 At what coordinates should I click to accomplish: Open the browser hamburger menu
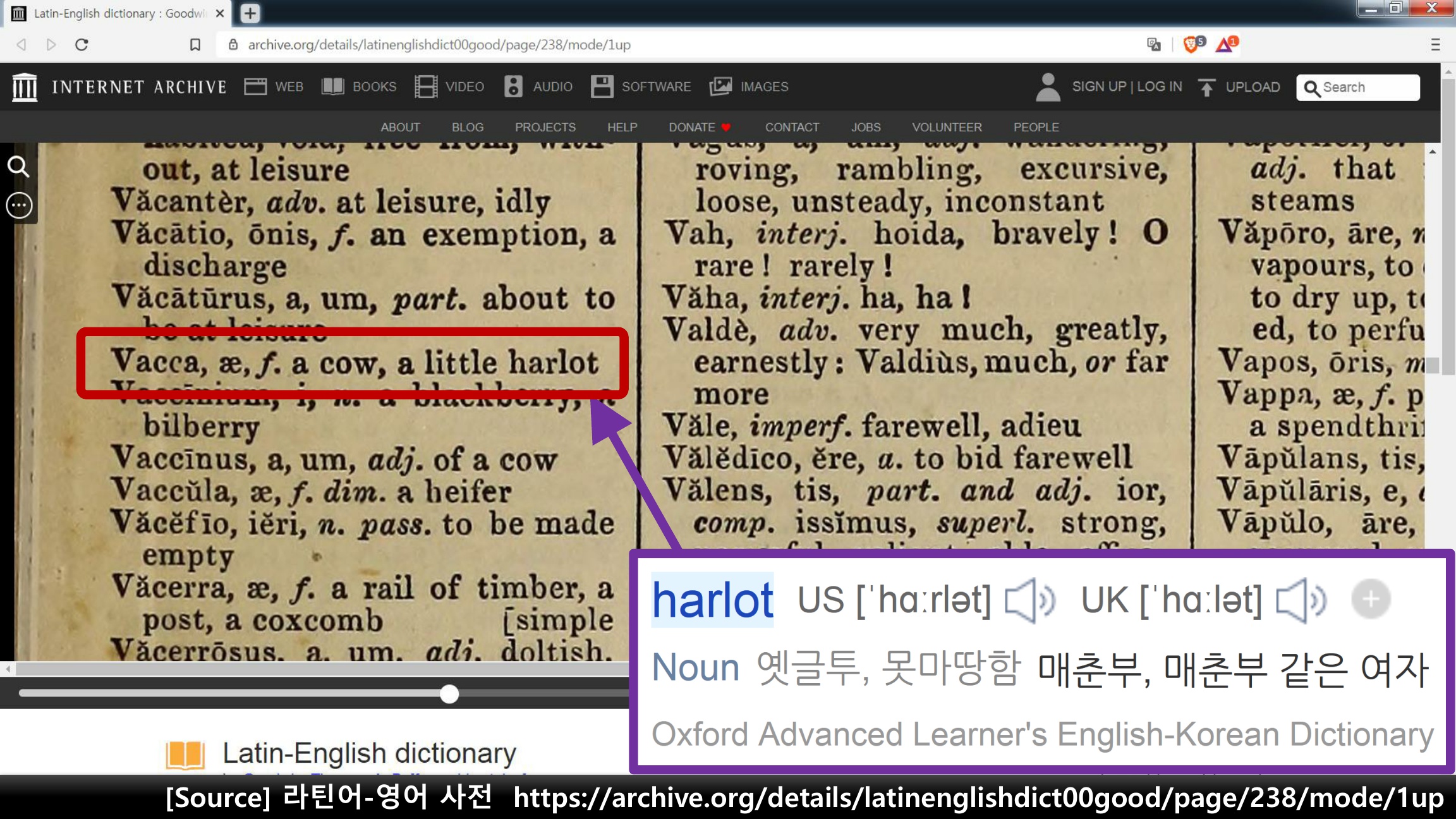1435,44
